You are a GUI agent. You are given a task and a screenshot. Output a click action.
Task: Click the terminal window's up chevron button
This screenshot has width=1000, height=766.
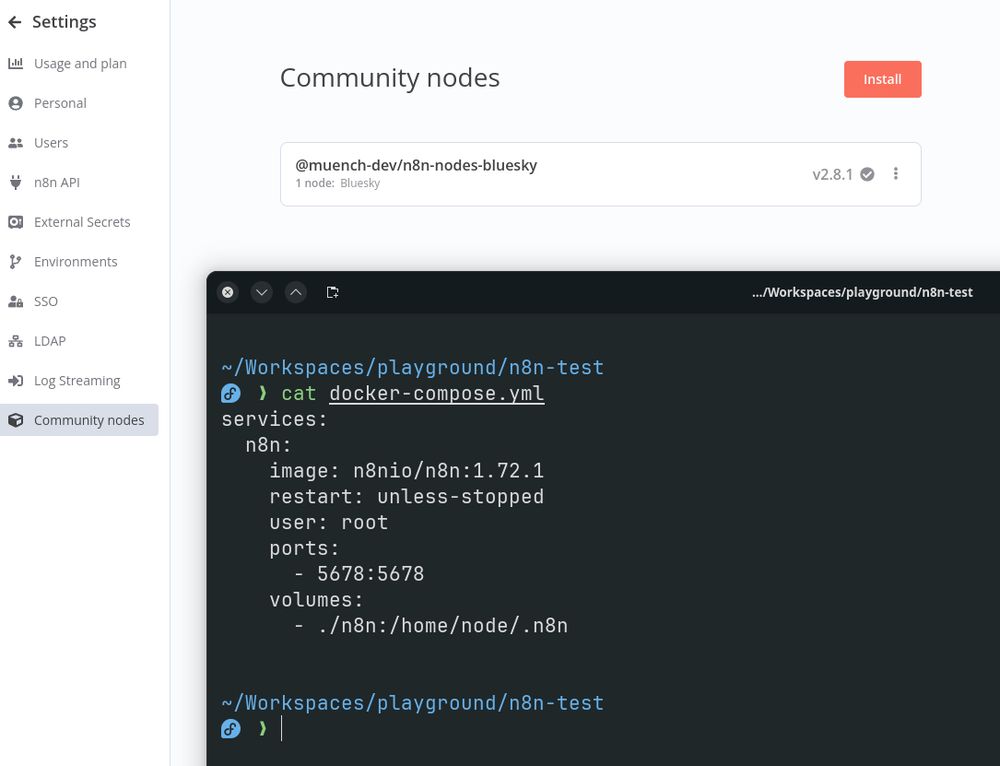(x=295, y=292)
